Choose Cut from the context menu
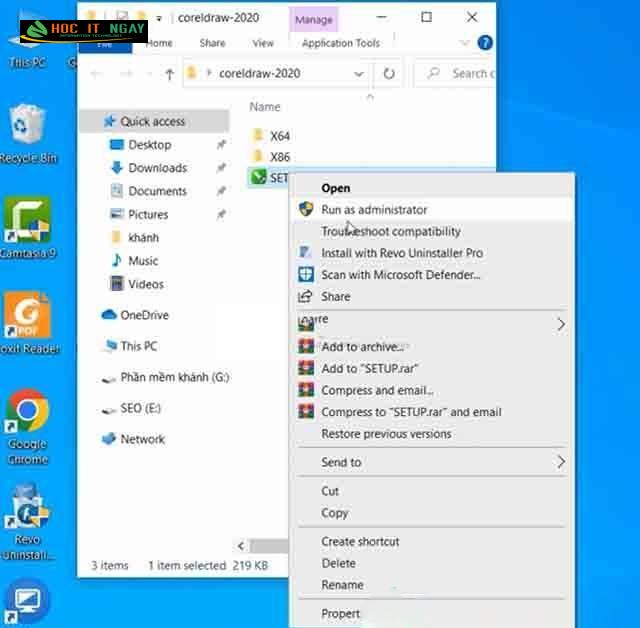The height and width of the screenshot is (628, 640). 431,491
